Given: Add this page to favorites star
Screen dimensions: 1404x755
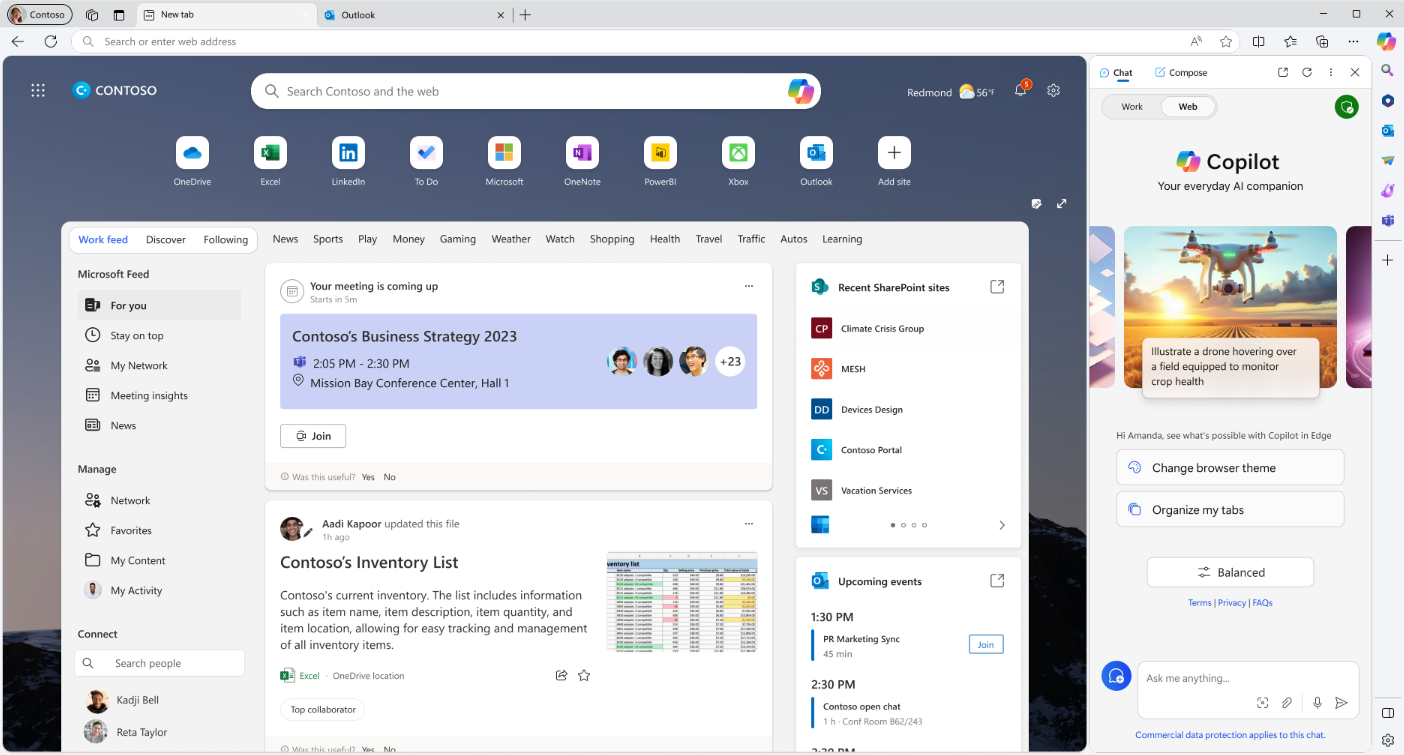Looking at the screenshot, I should pyautogui.click(x=1226, y=41).
